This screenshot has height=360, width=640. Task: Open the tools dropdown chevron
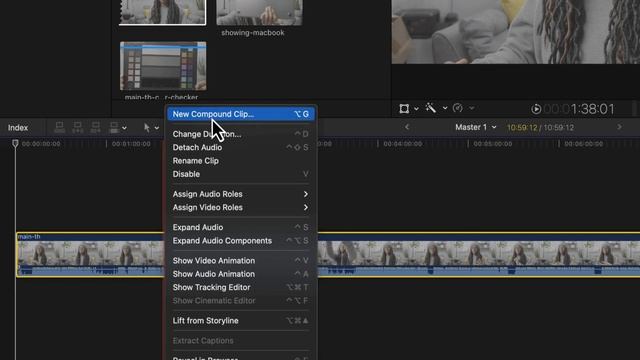click(157, 128)
